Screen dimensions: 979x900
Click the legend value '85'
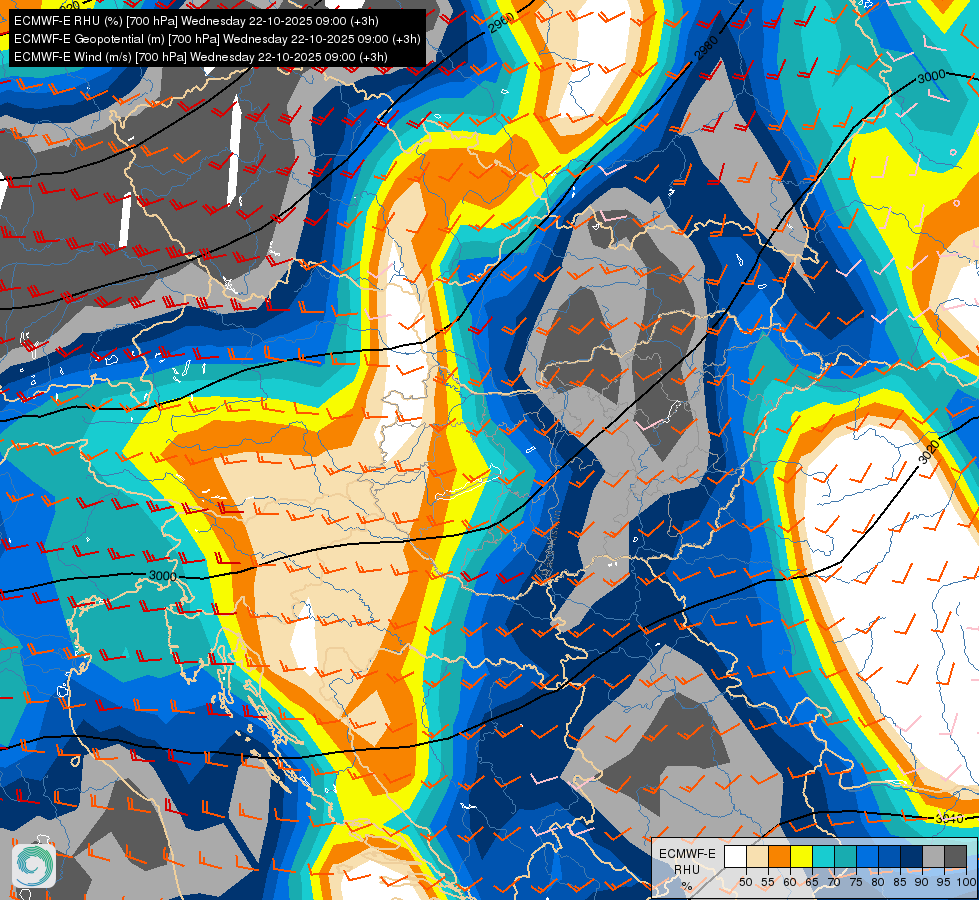coord(900,882)
